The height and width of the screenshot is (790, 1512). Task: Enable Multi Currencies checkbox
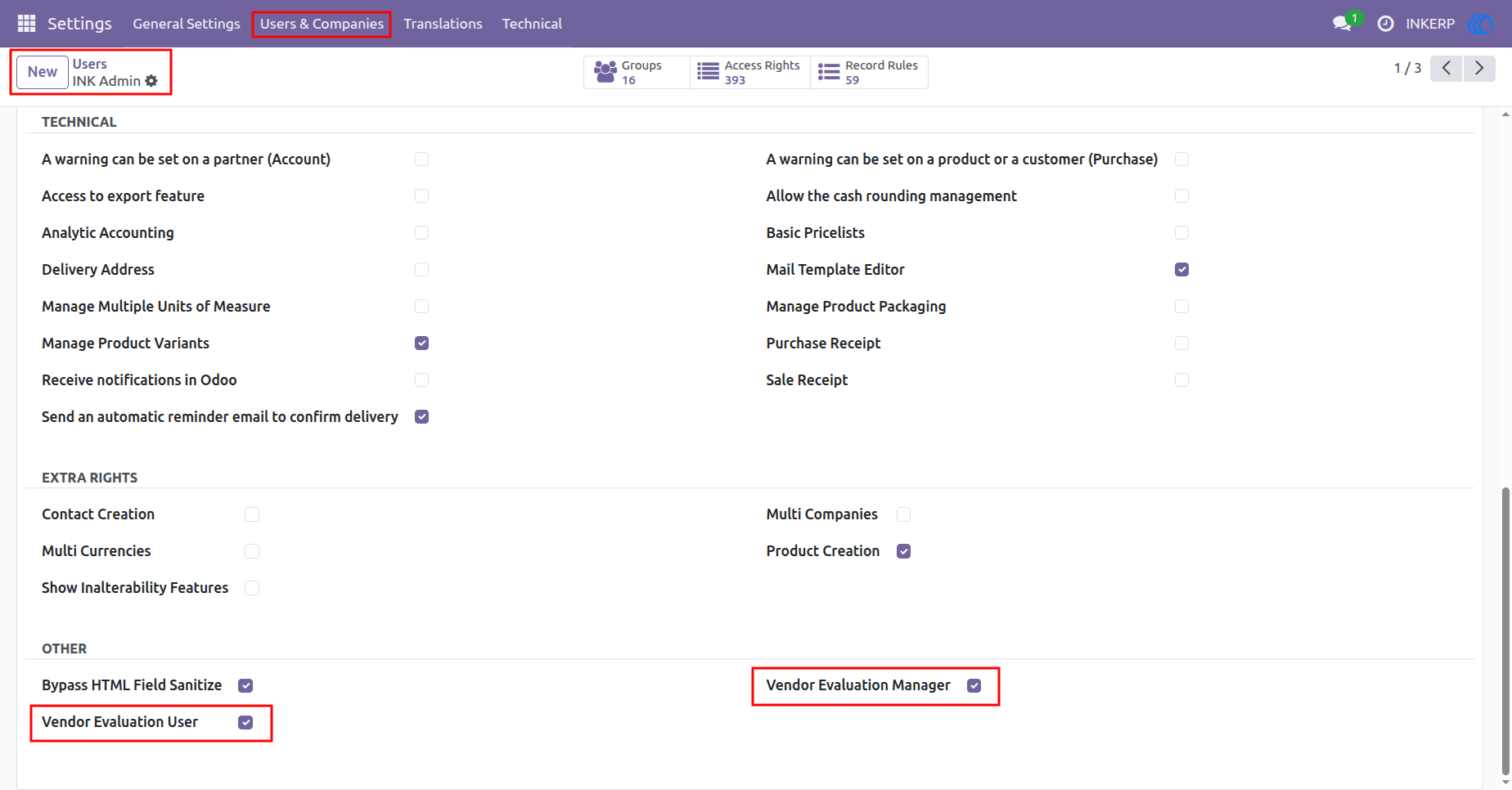(252, 551)
